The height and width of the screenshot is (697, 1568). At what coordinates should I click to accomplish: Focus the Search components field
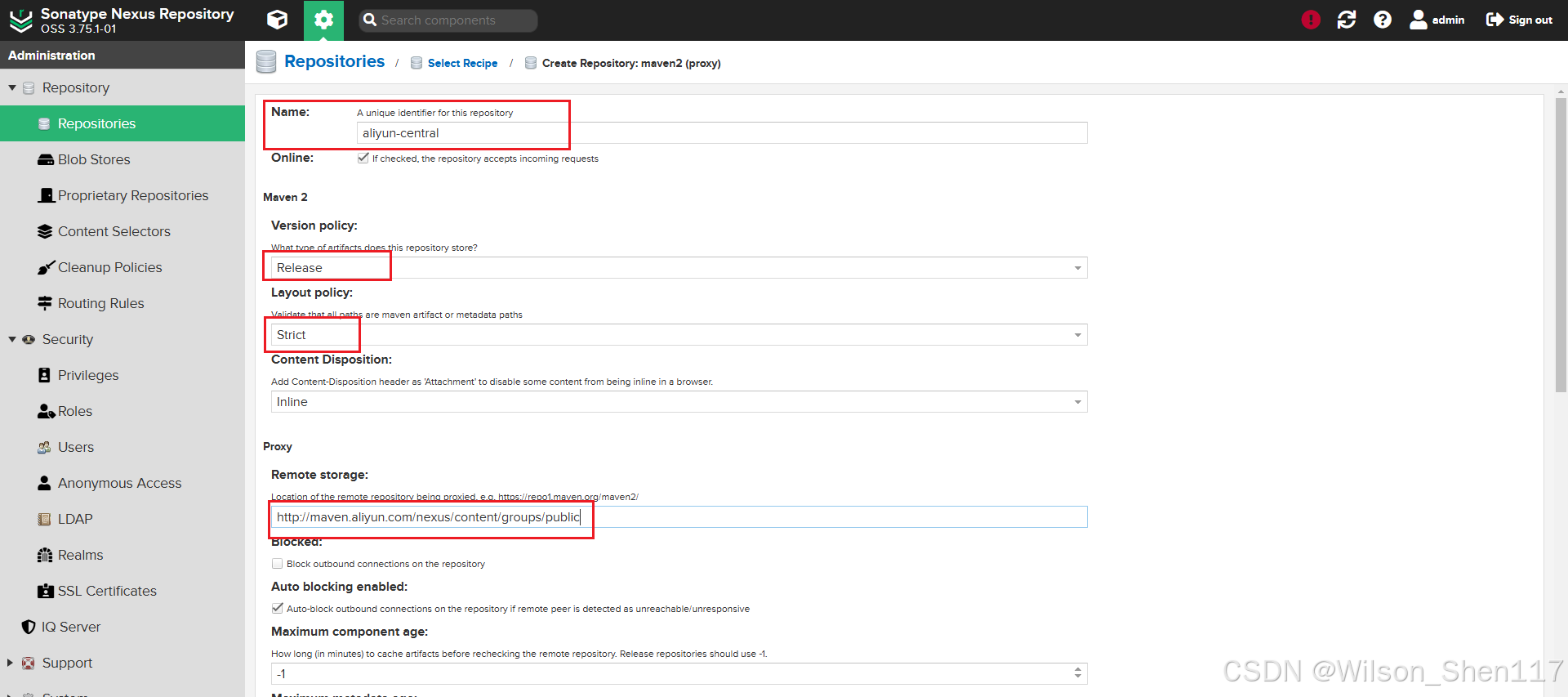(448, 20)
